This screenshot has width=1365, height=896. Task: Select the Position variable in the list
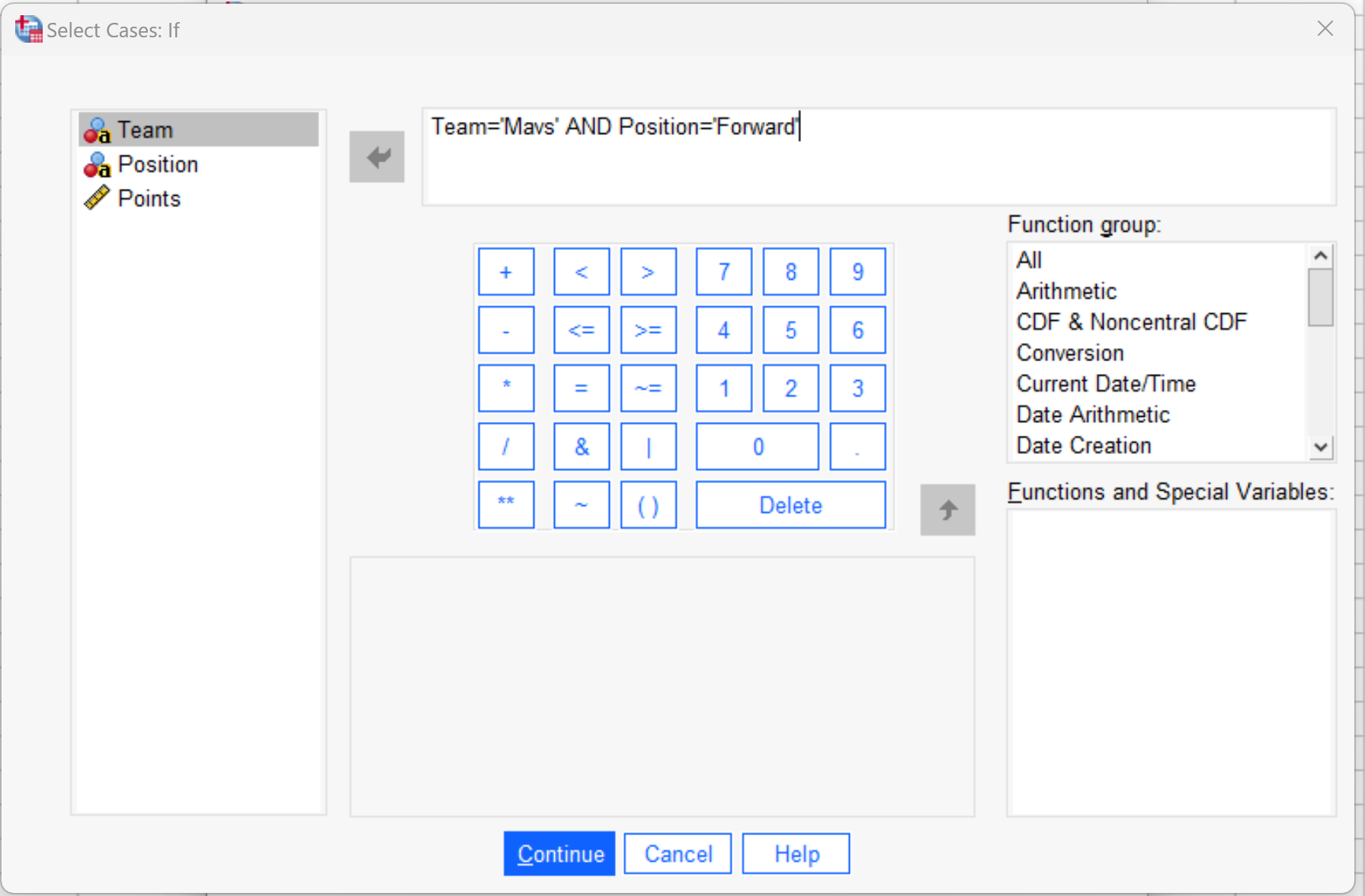157,165
